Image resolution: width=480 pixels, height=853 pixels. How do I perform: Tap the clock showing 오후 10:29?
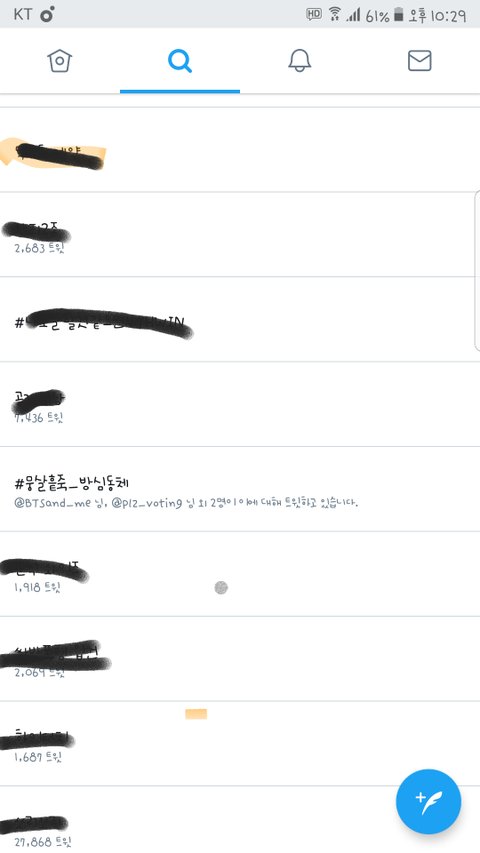pyautogui.click(x=438, y=15)
